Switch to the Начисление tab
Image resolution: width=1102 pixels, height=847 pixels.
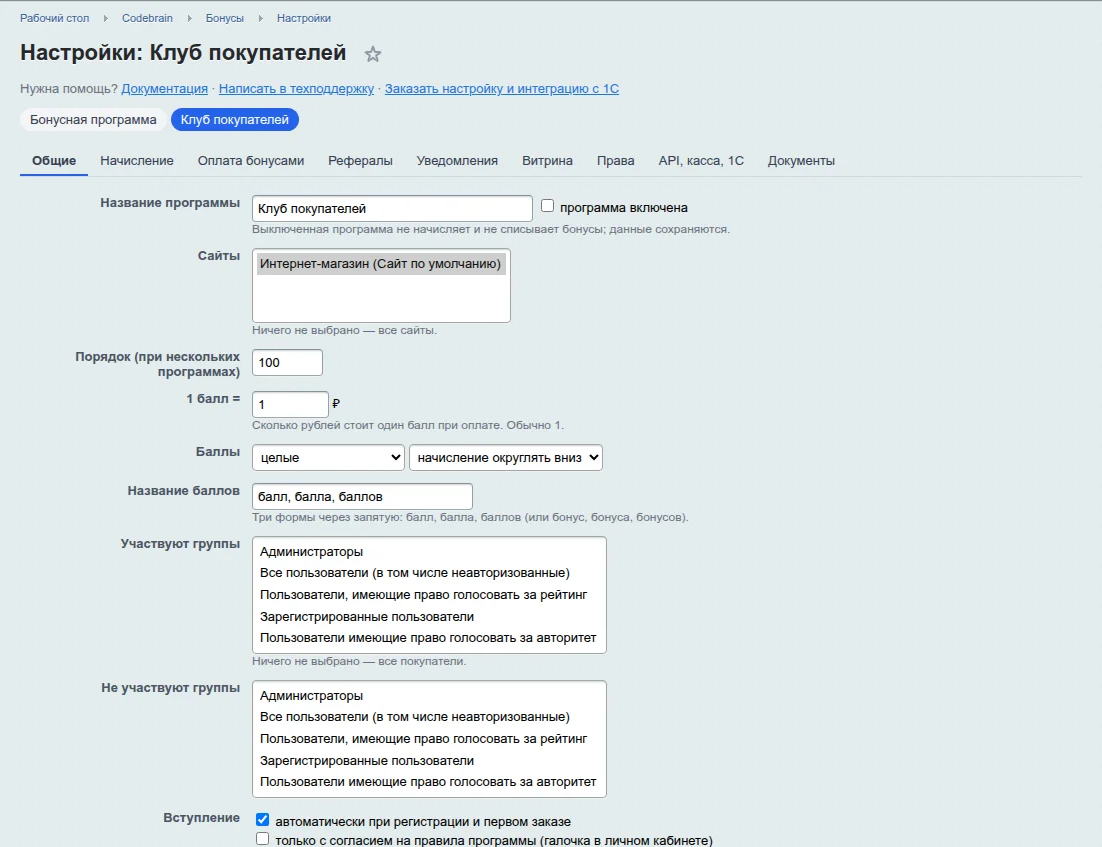[x=137, y=161]
